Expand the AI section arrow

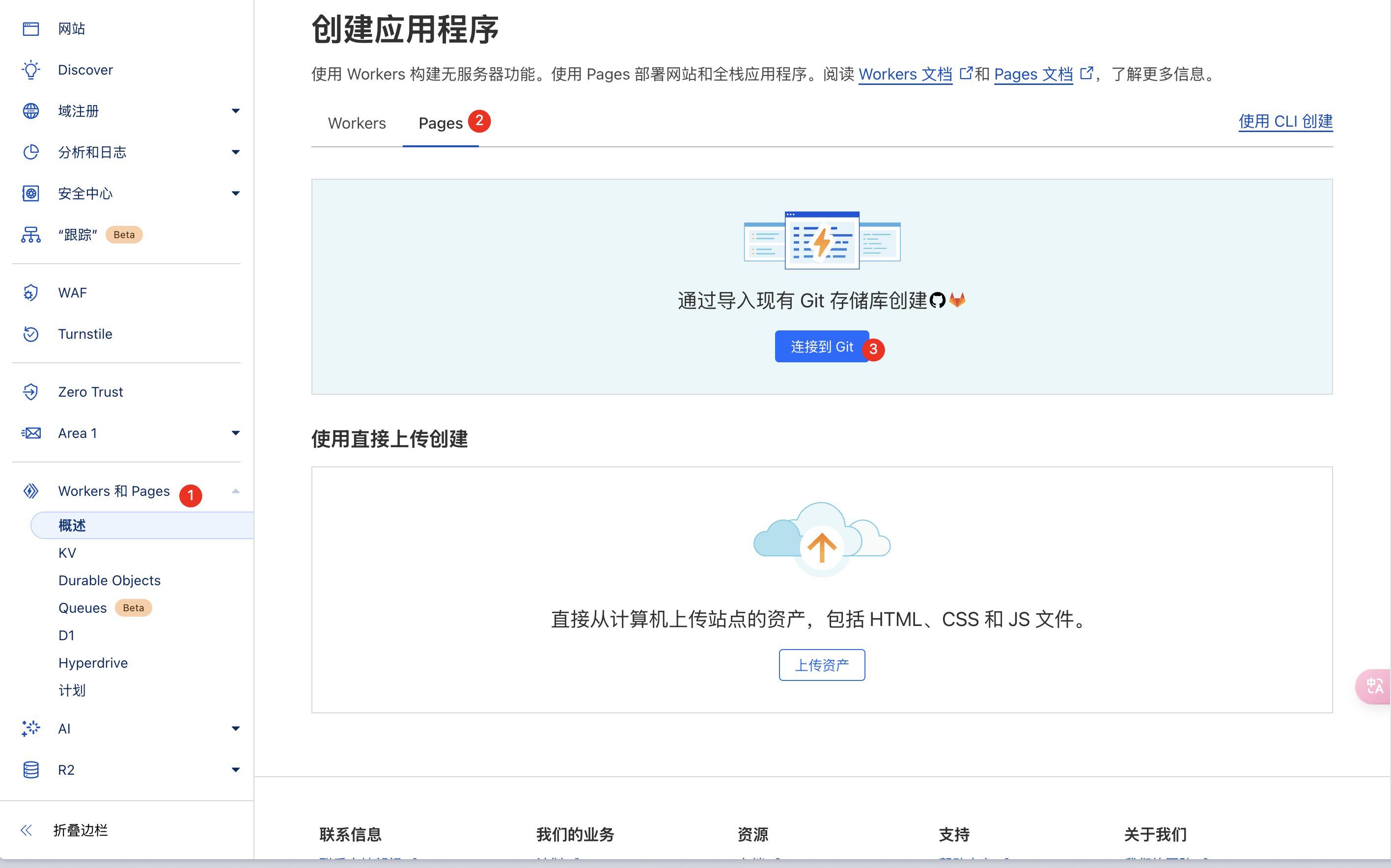point(235,729)
